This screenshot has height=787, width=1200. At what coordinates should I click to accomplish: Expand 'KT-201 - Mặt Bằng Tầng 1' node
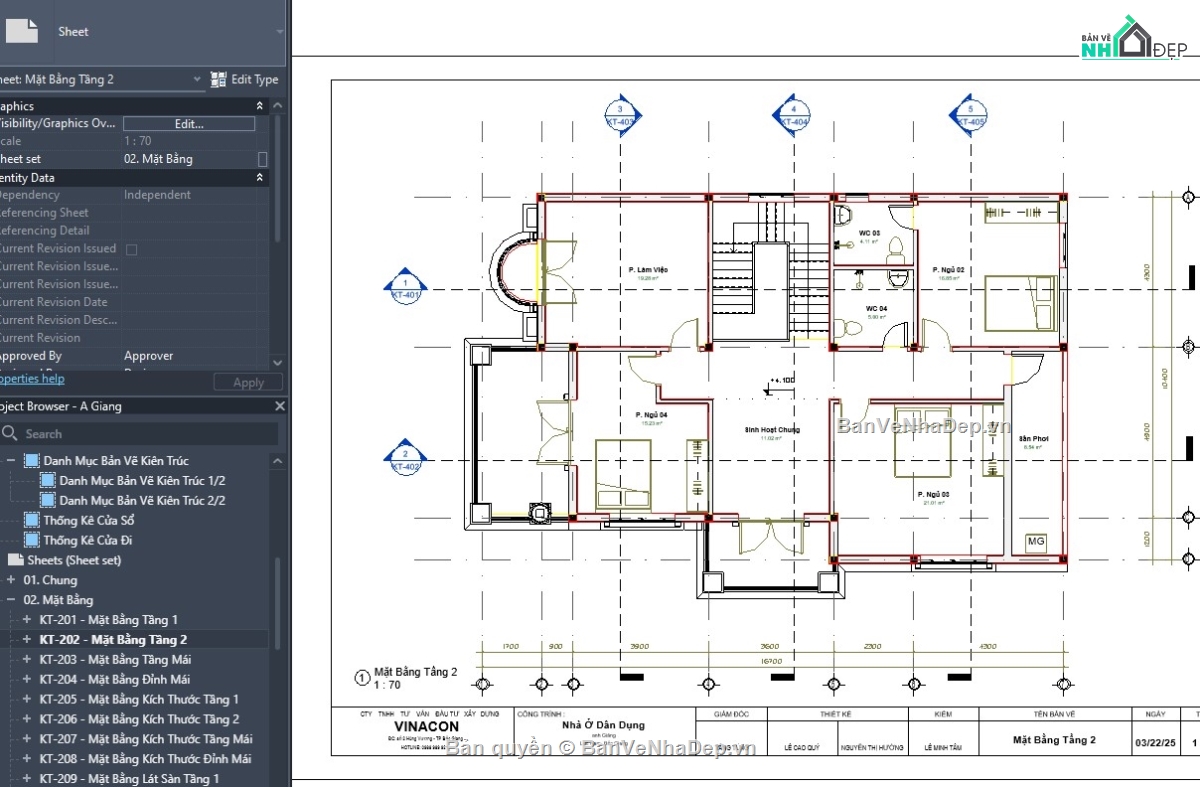[x=27, y=620]
